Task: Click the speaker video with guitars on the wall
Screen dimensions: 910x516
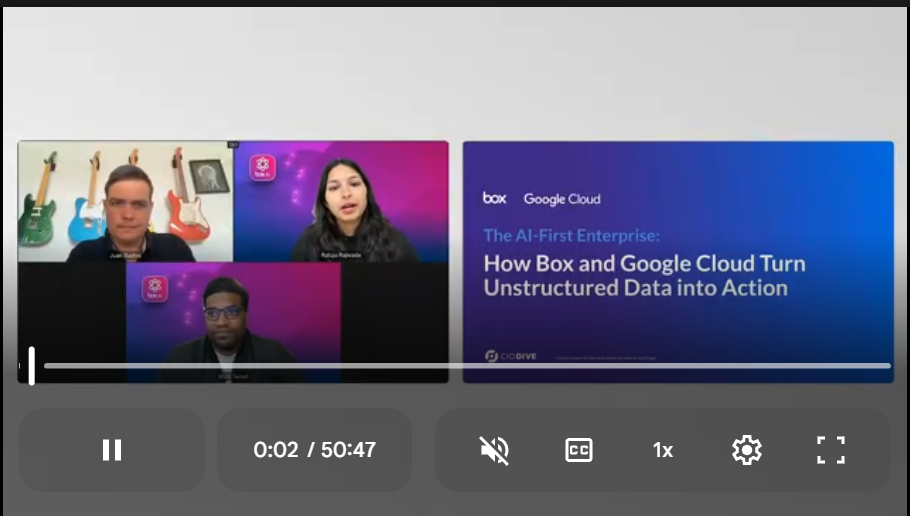Action: [x=125, y=201]
